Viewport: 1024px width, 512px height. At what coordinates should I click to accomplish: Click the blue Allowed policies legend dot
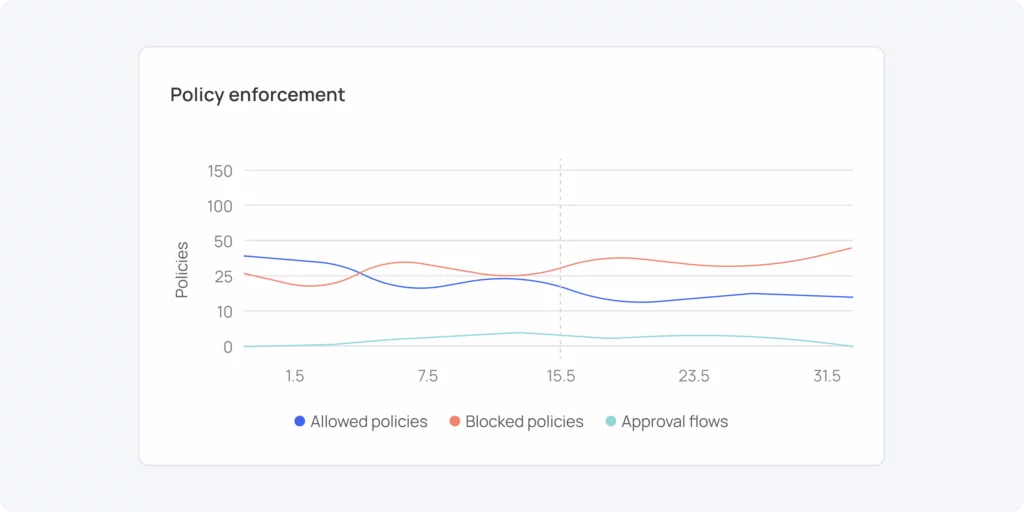tap(300, 422)
